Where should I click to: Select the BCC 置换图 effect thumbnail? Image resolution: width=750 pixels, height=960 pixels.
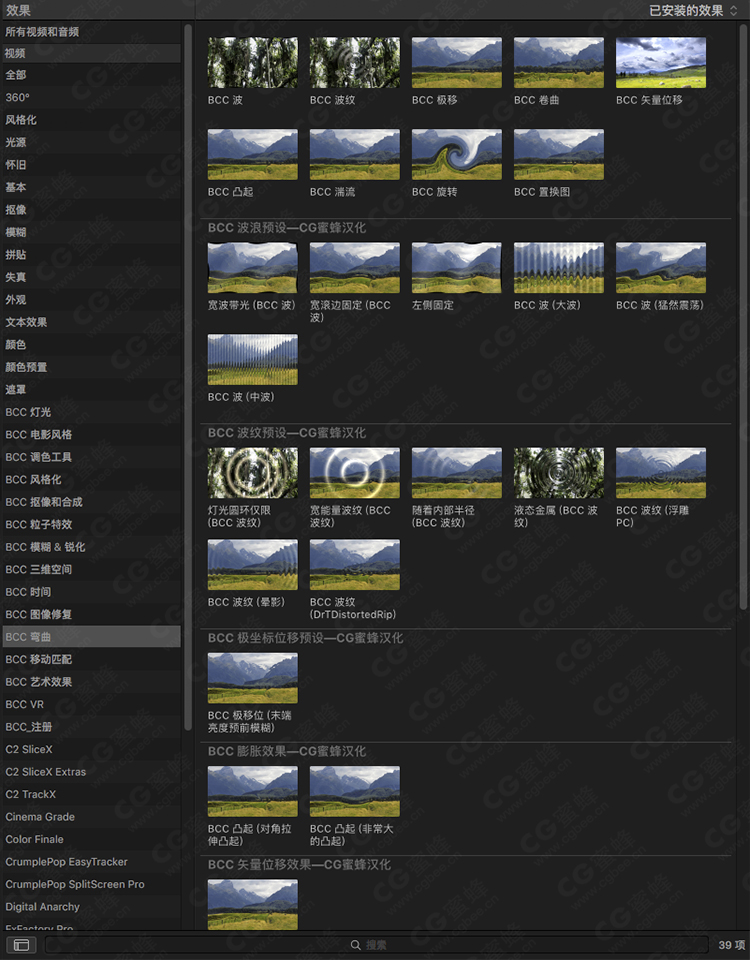click(x=559, y=154)
